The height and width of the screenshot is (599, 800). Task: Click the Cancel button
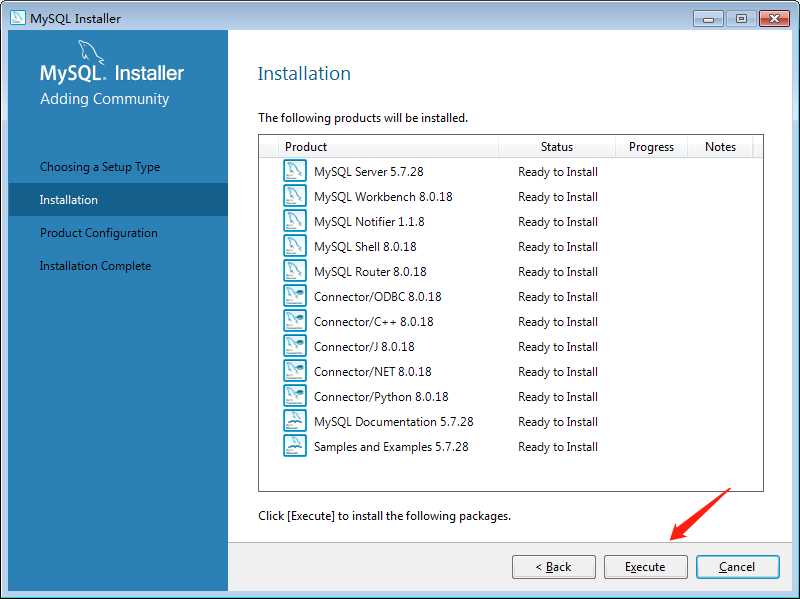pos(737,567)
